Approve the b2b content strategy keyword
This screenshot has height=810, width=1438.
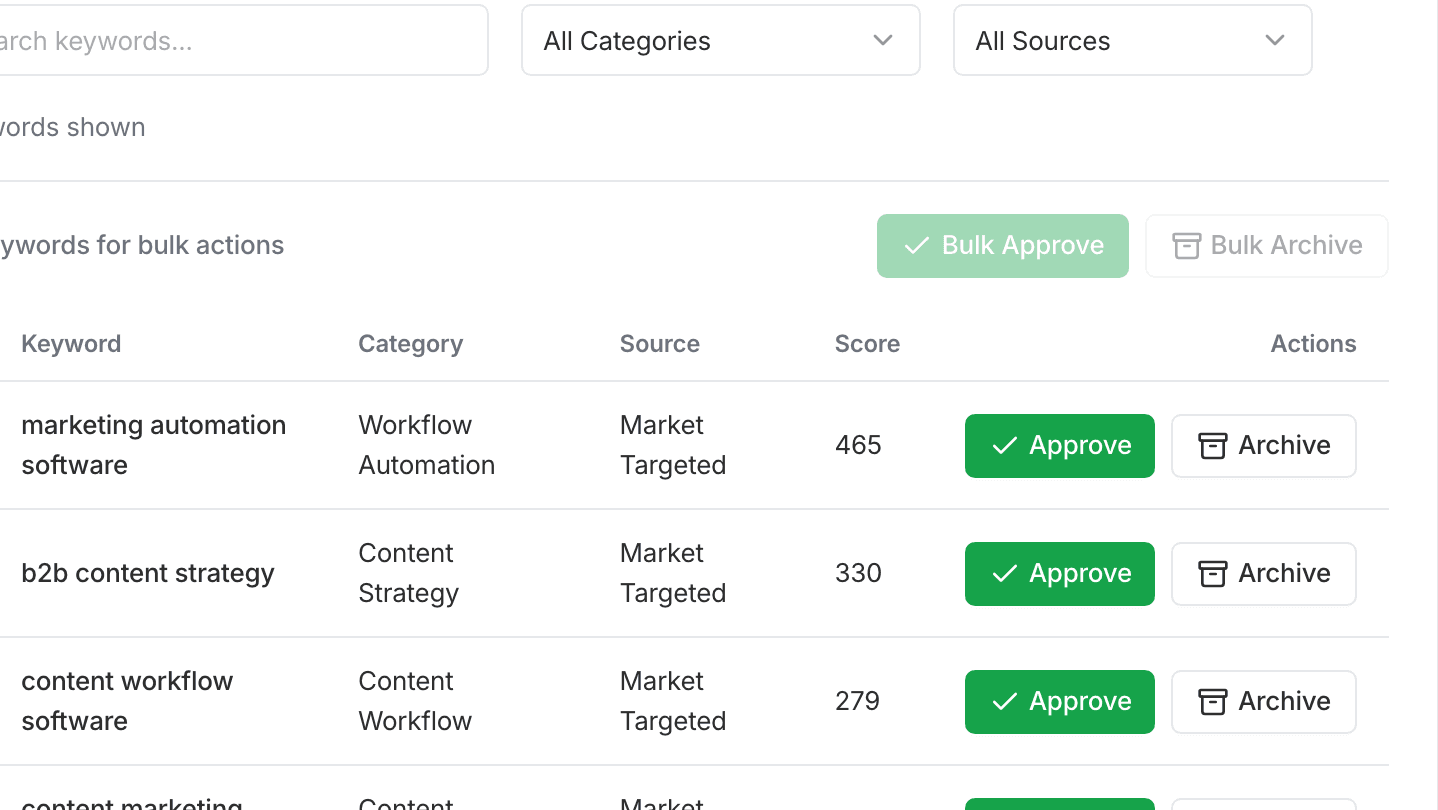(x=1059, y=574)
